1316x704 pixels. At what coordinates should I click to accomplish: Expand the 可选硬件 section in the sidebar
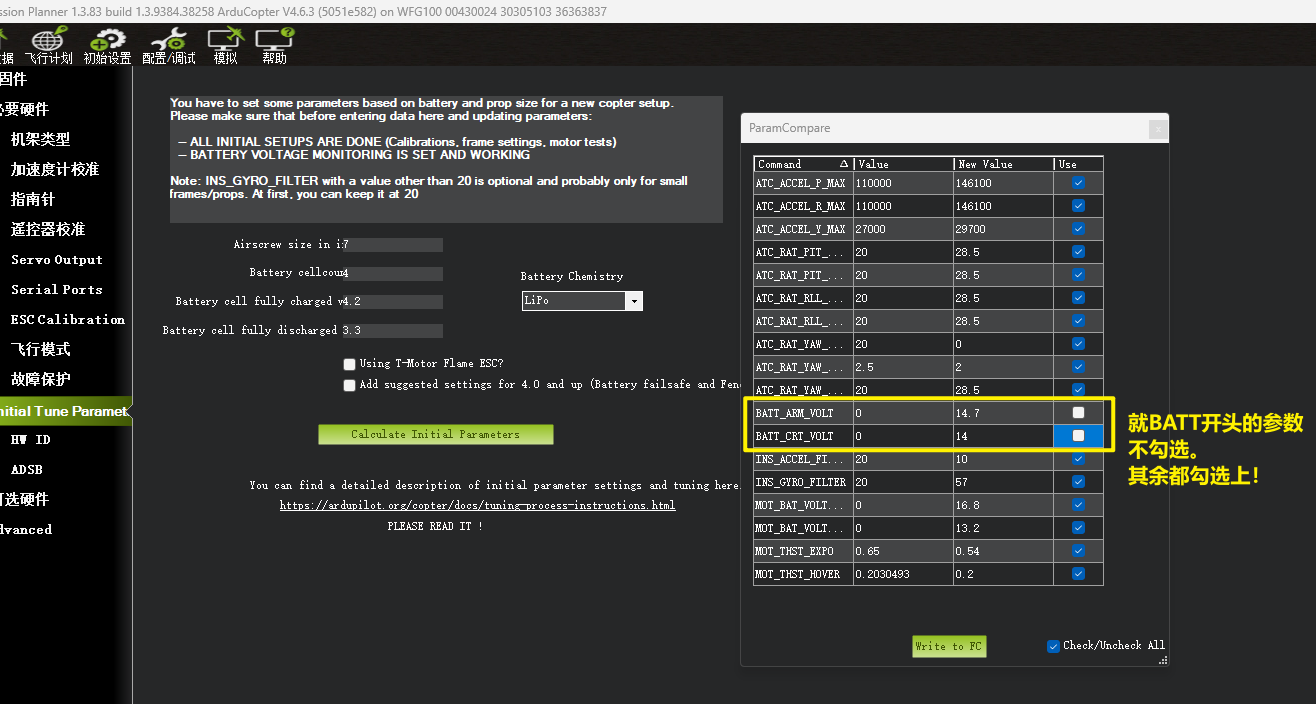24,499
